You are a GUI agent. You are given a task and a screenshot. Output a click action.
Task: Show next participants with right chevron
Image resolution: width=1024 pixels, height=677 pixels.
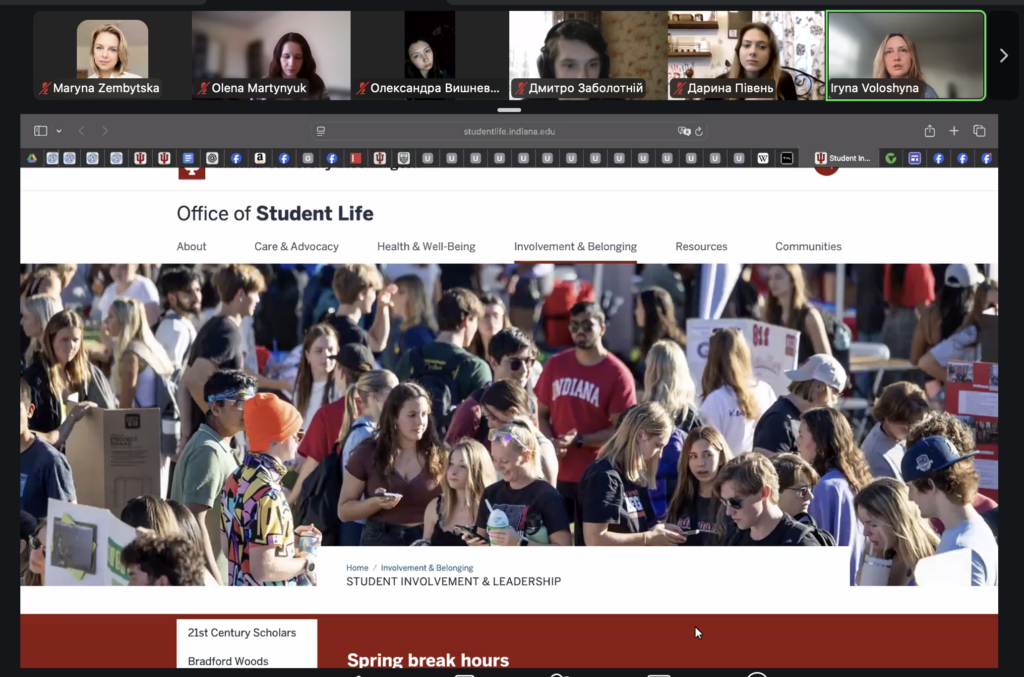1004,56
